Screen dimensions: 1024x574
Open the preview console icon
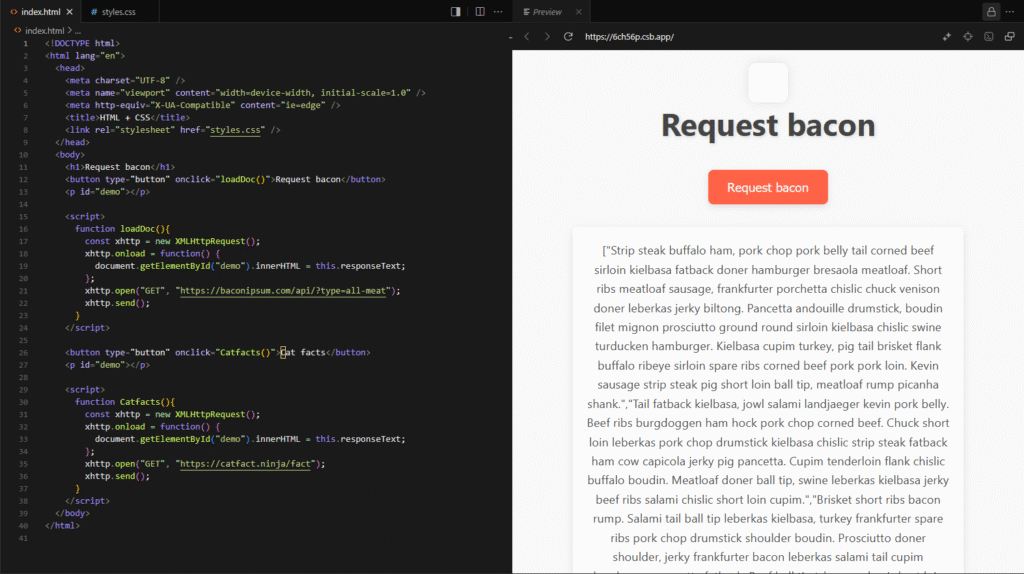coord(988,37)
